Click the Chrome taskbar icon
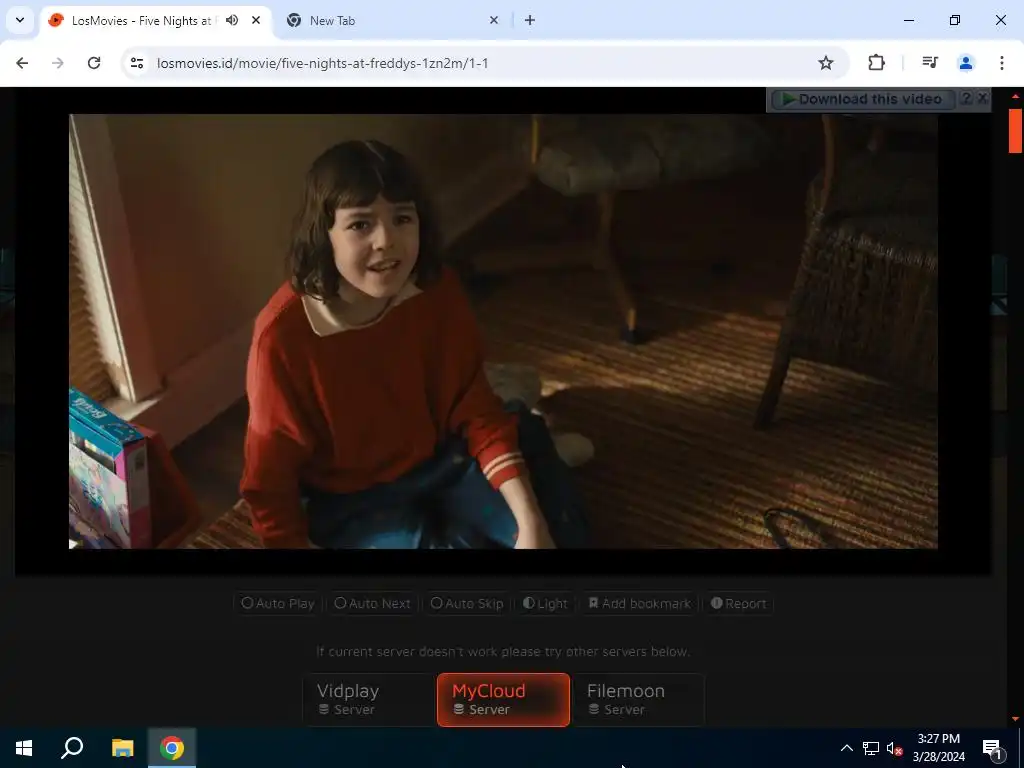This screenshot has height=768, width=1024. (172, 748)
